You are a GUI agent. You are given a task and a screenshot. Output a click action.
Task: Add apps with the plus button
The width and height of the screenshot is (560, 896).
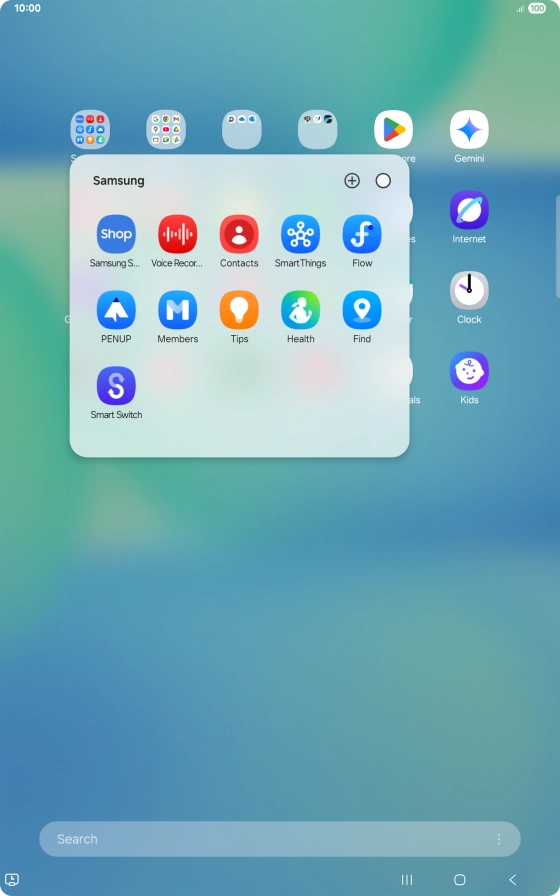click(352, 181)
